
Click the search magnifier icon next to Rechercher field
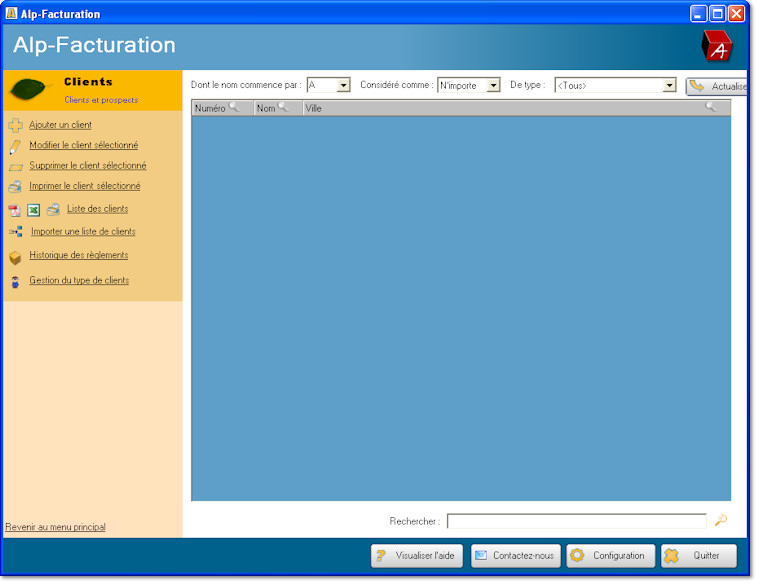[720, 521]
